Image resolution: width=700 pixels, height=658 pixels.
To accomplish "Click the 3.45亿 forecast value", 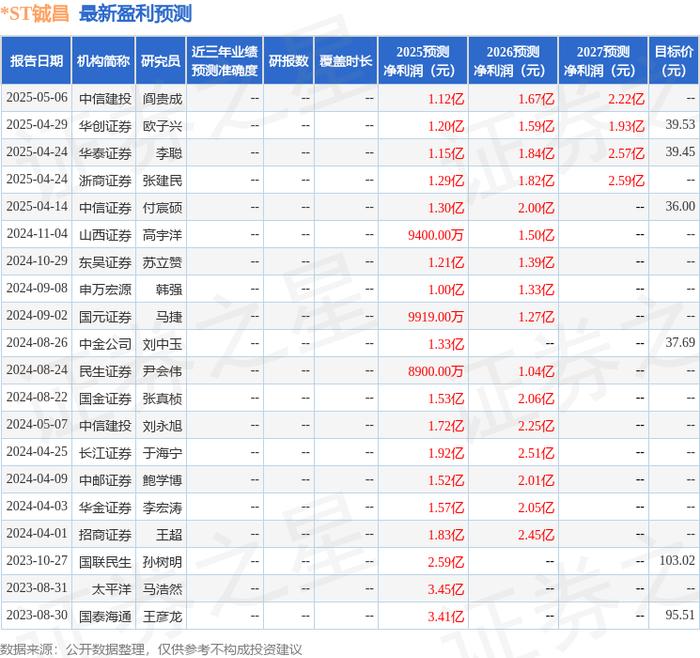I will (x=446, y=589).
